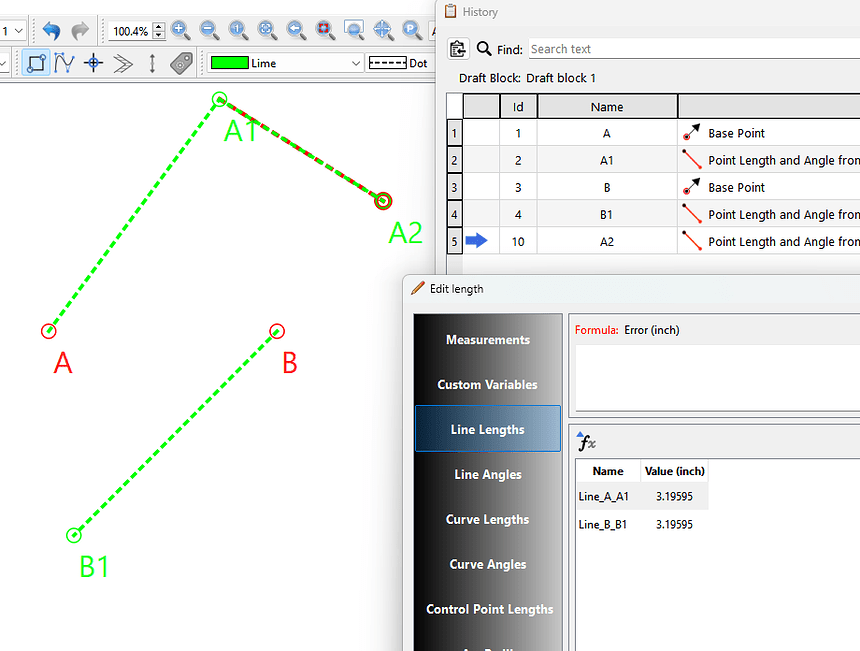Select the Line_A_A1 variable row
The width and height of the screenshot is (860, 651).
[641, 496]
